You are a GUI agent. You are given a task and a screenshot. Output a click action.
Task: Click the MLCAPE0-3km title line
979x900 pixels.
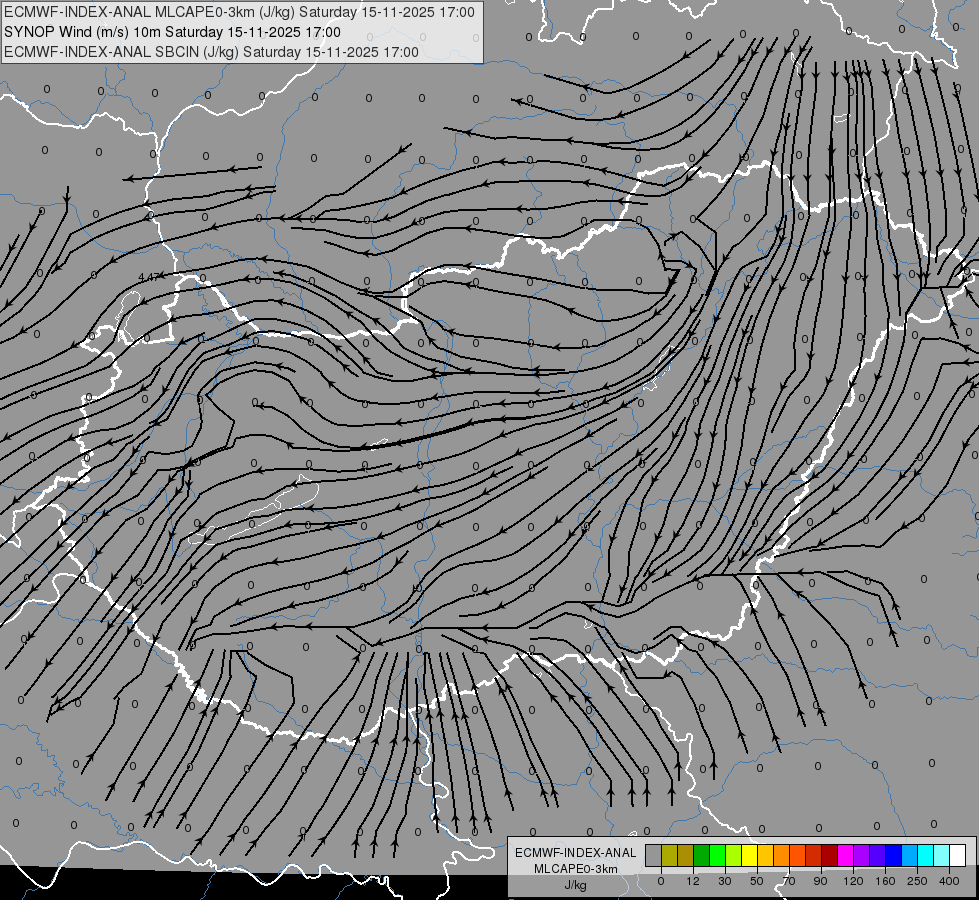pyautogui.click(x=239, y=12)
